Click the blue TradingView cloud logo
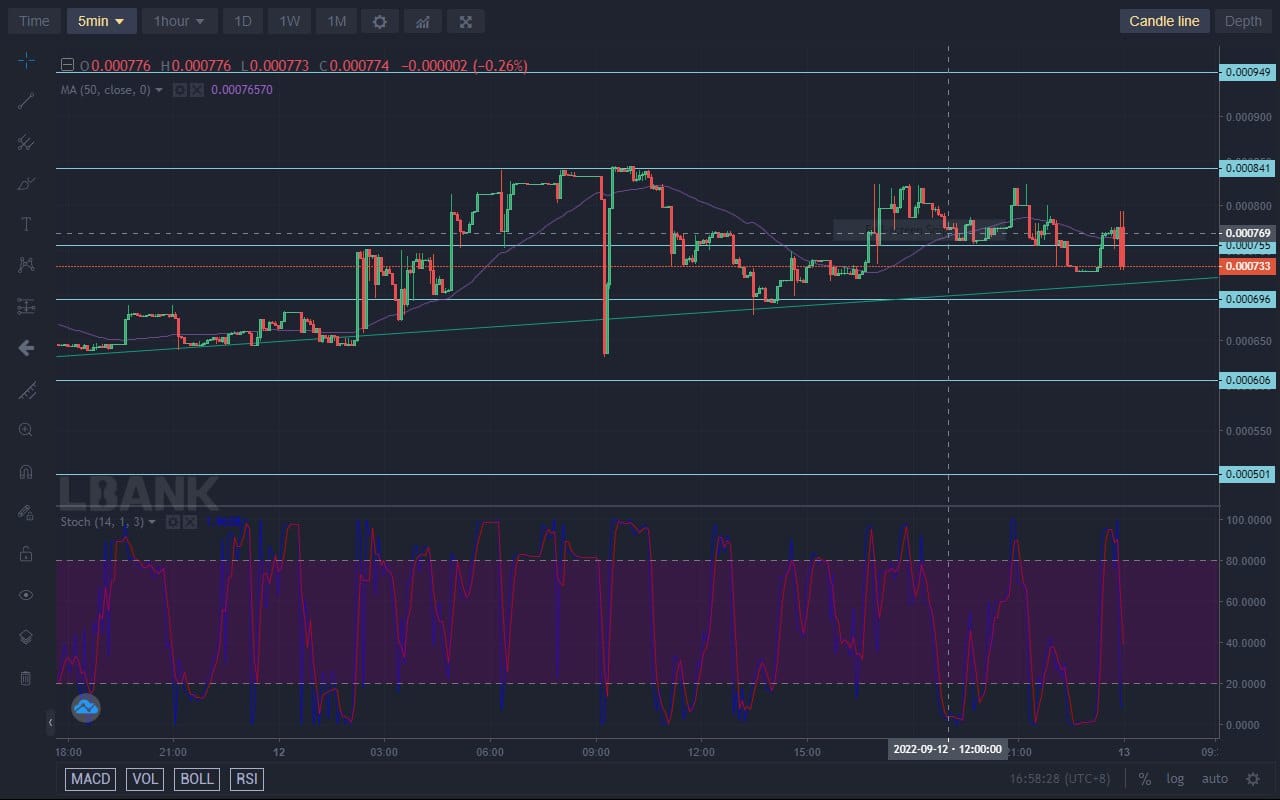Image resolution: width=1280 pixels, height=800 pixels. pyautogui.click(x=85, y=709)
